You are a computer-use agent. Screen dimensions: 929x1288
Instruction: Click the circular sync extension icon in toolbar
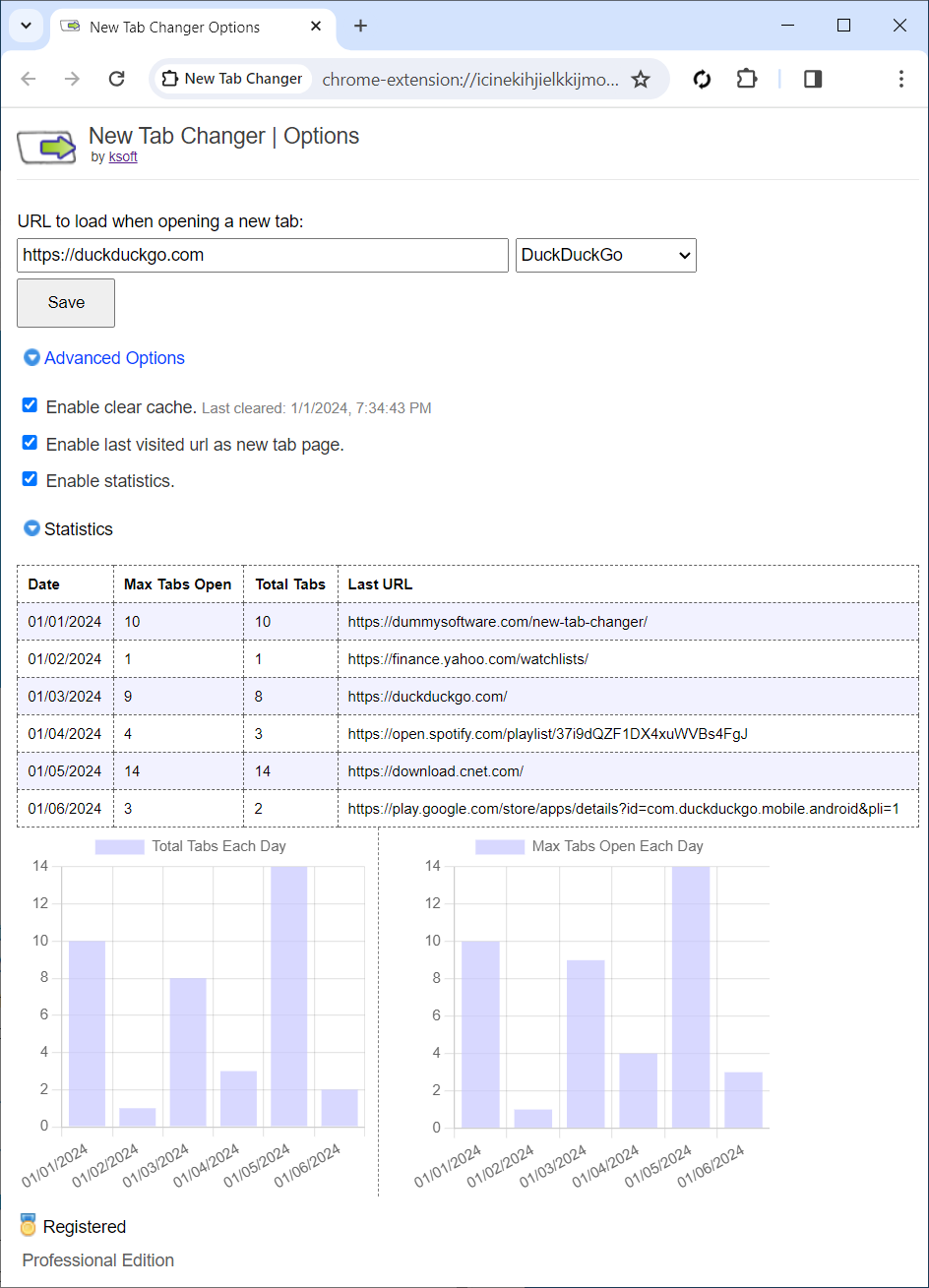click(702, 79)
